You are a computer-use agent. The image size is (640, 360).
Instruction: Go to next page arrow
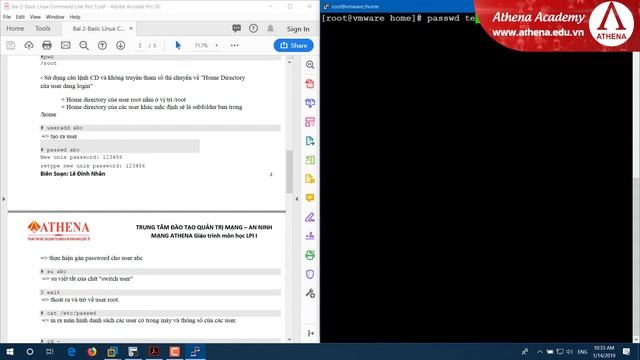coord(120,45)
